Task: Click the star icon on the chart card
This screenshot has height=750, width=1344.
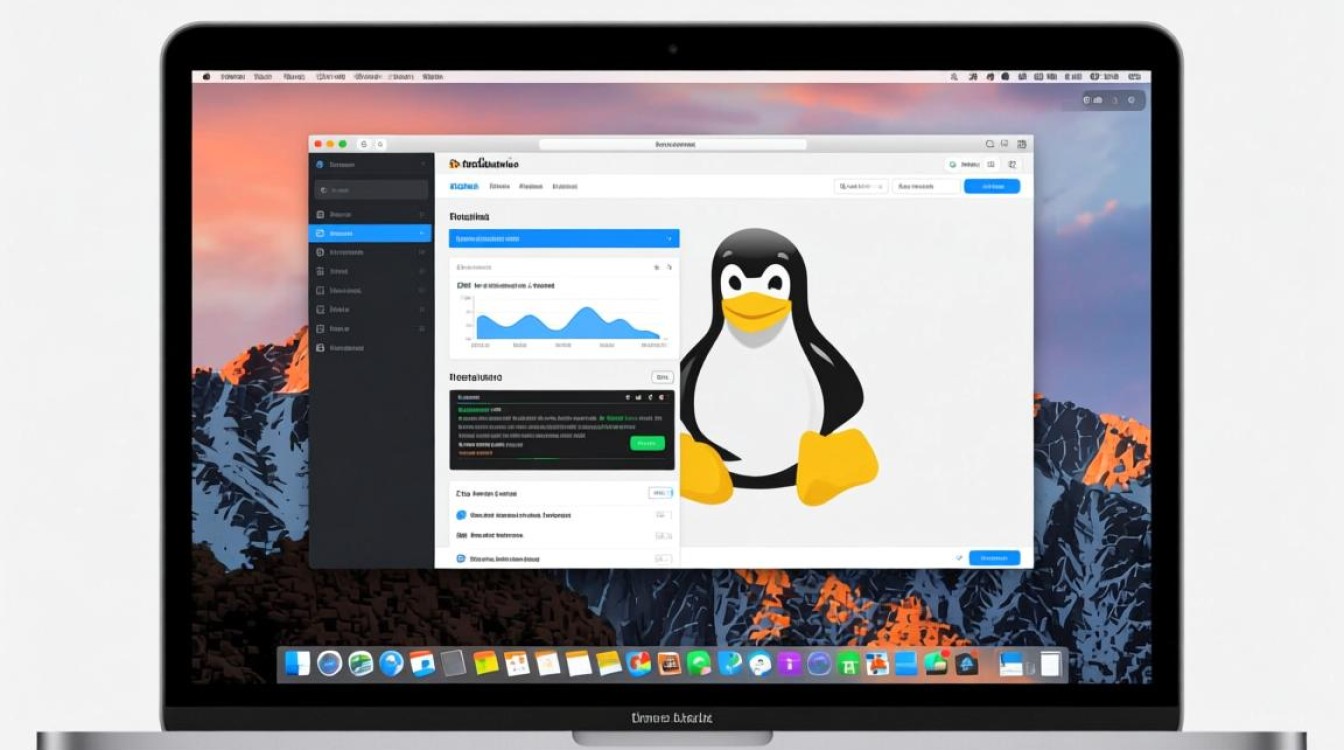Action: [x=657, y=268]
